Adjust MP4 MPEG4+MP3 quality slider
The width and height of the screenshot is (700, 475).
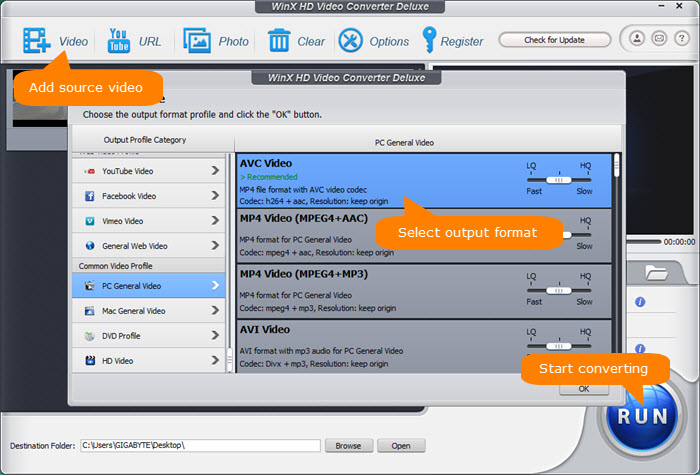[559, 291]
